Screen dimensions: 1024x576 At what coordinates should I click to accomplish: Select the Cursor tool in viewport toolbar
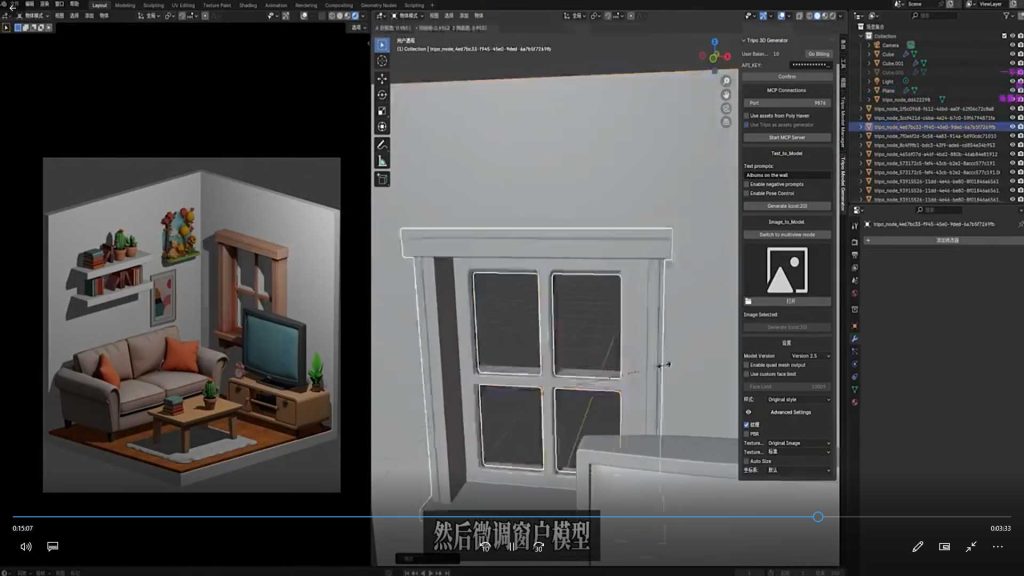coord(382,61)
